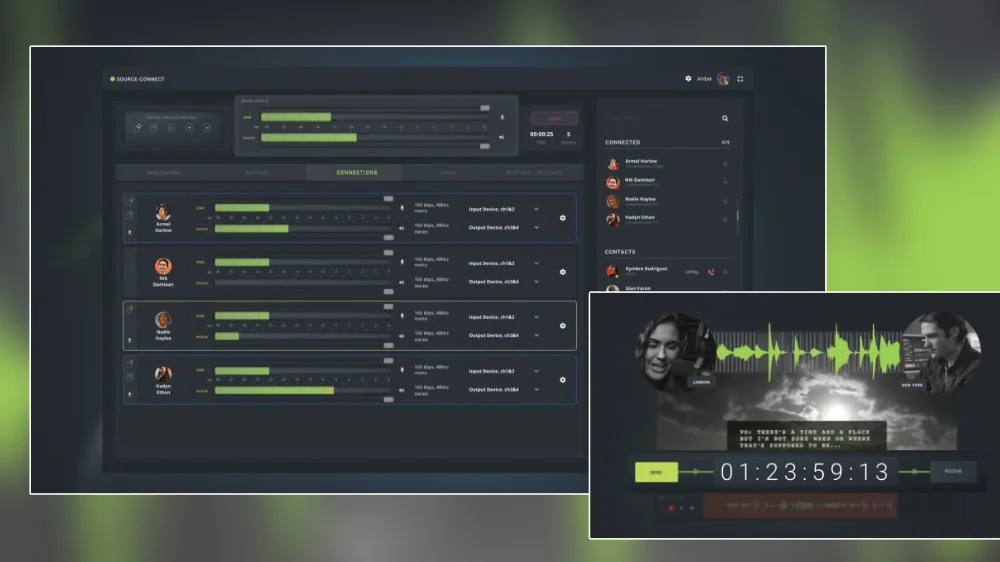The height and width of the screenshot is (562, 1000).
Task: Click the green Send button
Action: click(656, 472)
